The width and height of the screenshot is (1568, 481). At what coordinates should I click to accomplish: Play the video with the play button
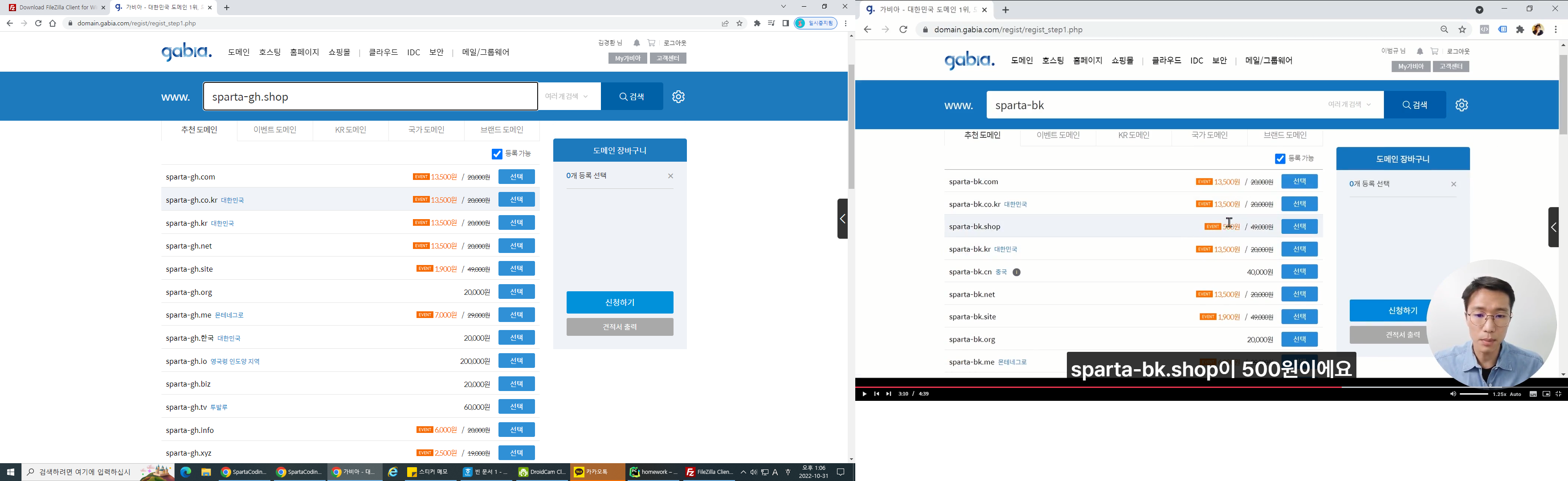[x=864, y=394]
